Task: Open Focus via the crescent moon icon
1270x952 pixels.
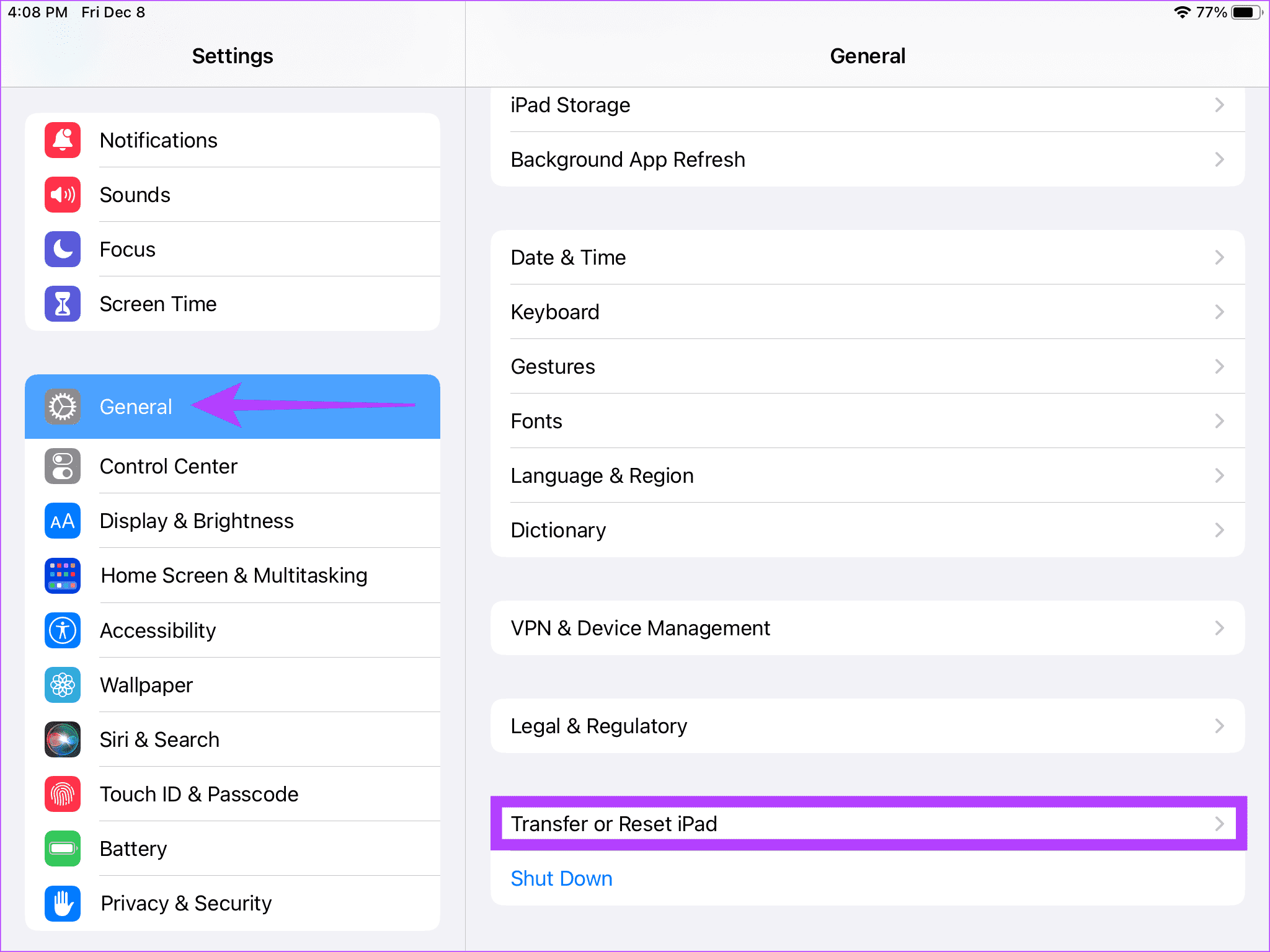Action: pyautogui.click(x=62, y=249)
